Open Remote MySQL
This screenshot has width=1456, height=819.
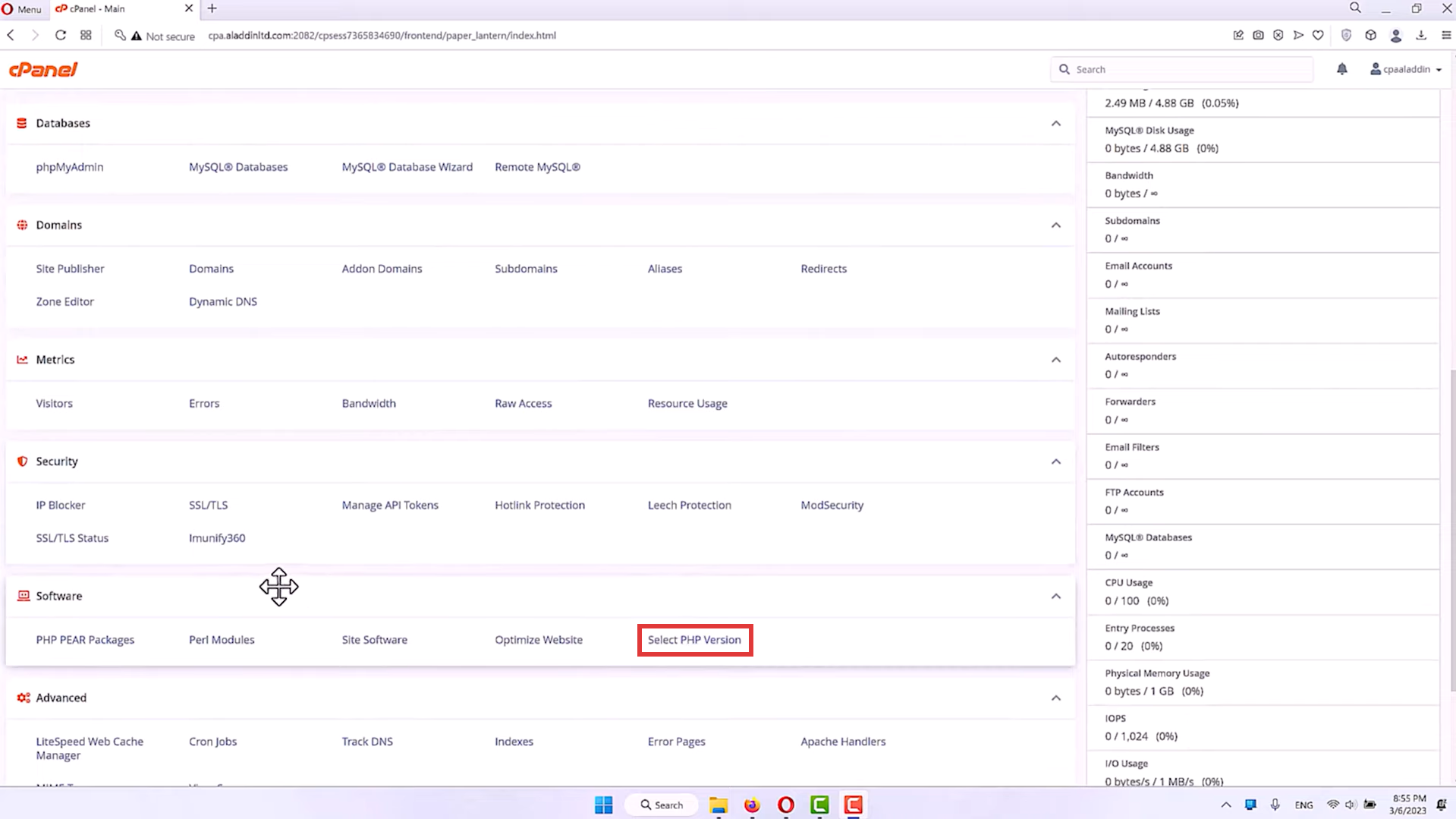(x=537, y=167)
